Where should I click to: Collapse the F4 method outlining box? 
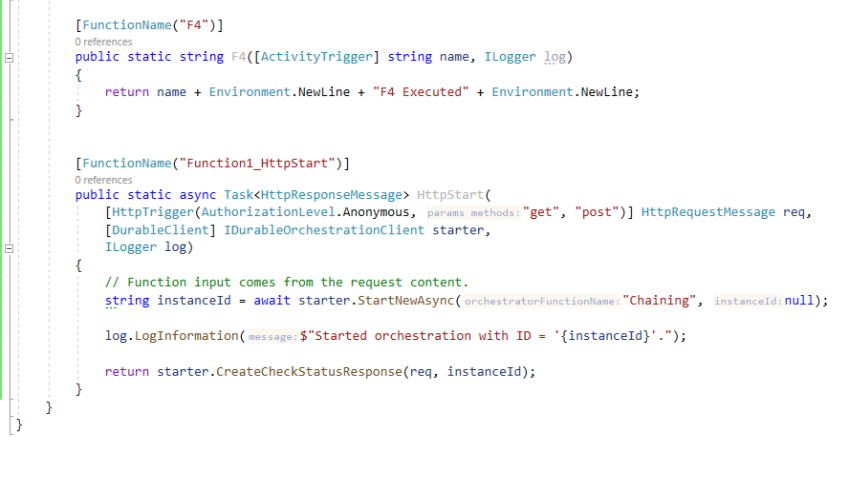(x=9, y=57)
